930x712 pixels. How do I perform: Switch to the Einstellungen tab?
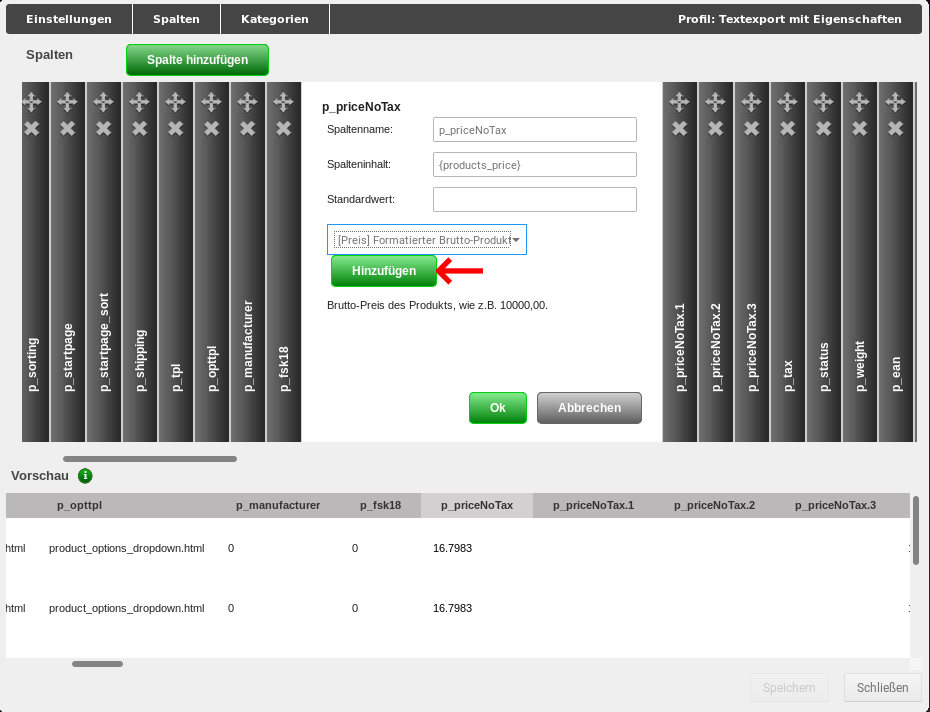pyautogui.click(x=68, y=18)
